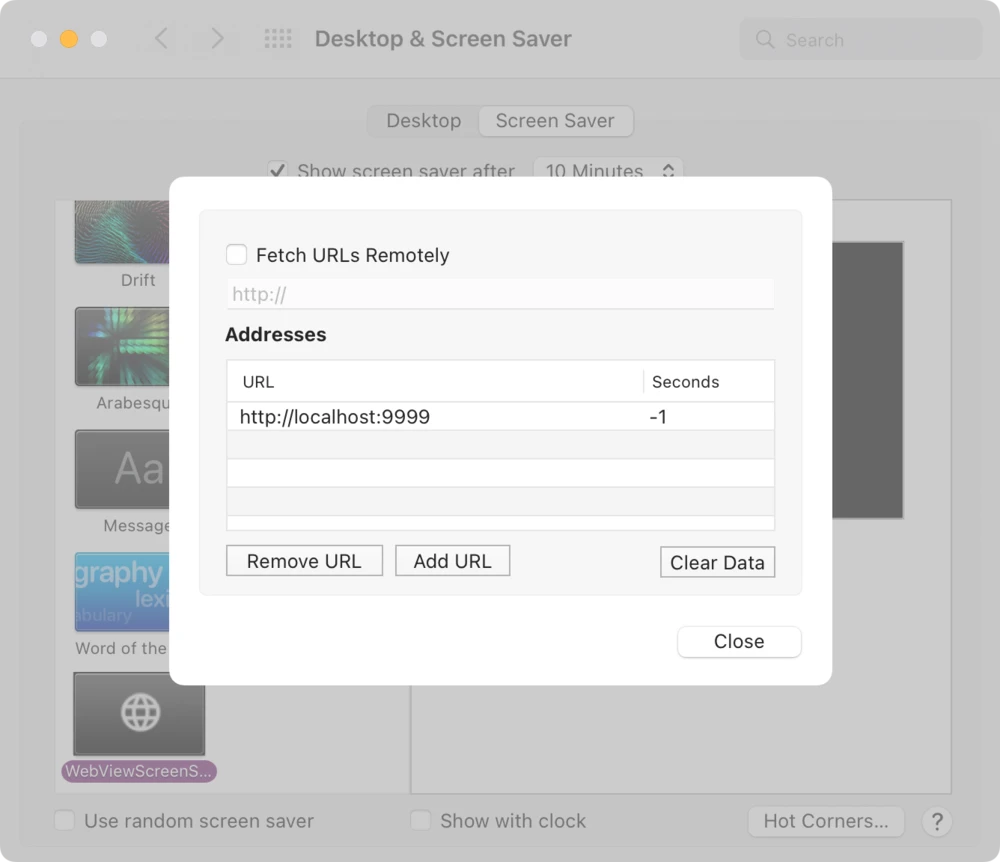Screen dimensions: 1000x862
Task: Select the Arabesque screen saver thumbnail
Action: tap(122, 347)
